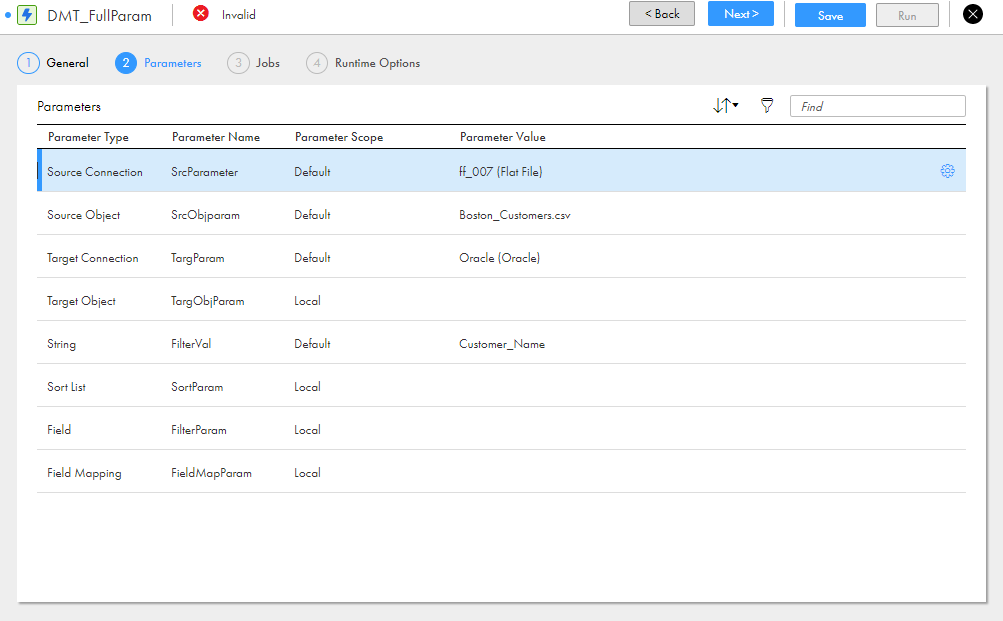Click the SortParam name
1003x621 pixels.
pos(197,386)
